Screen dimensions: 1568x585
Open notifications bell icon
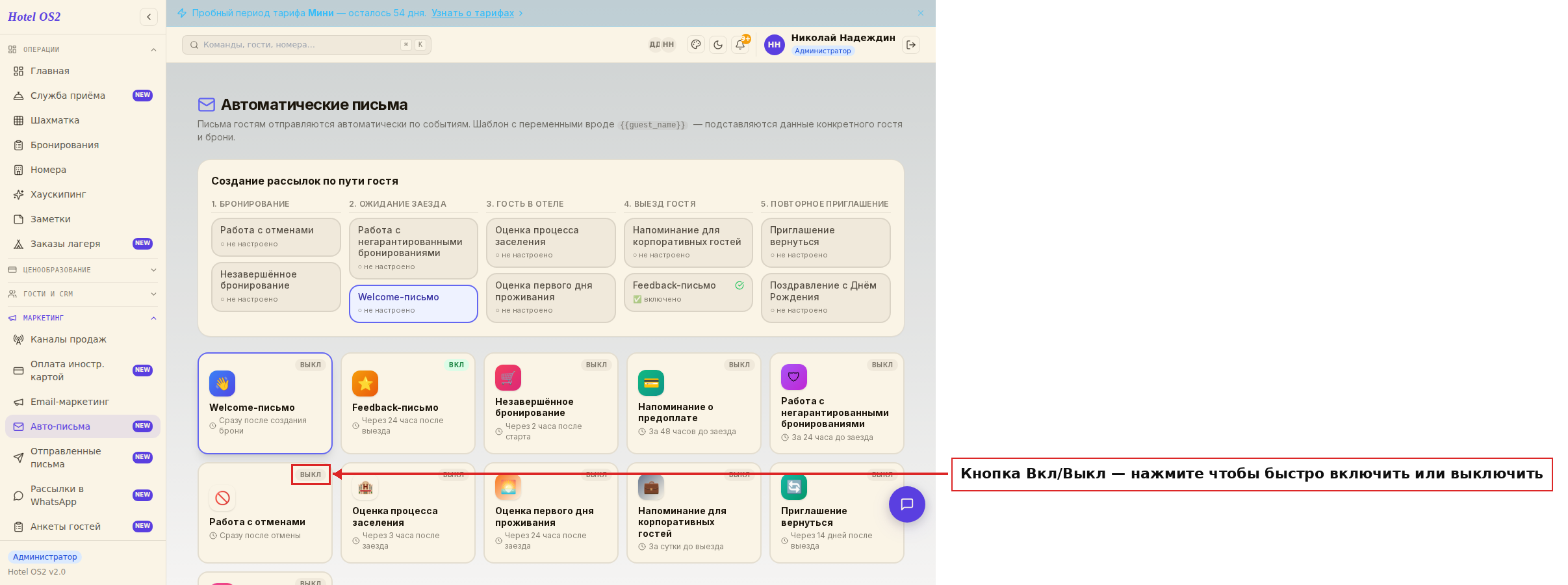(x=740, y=45)
